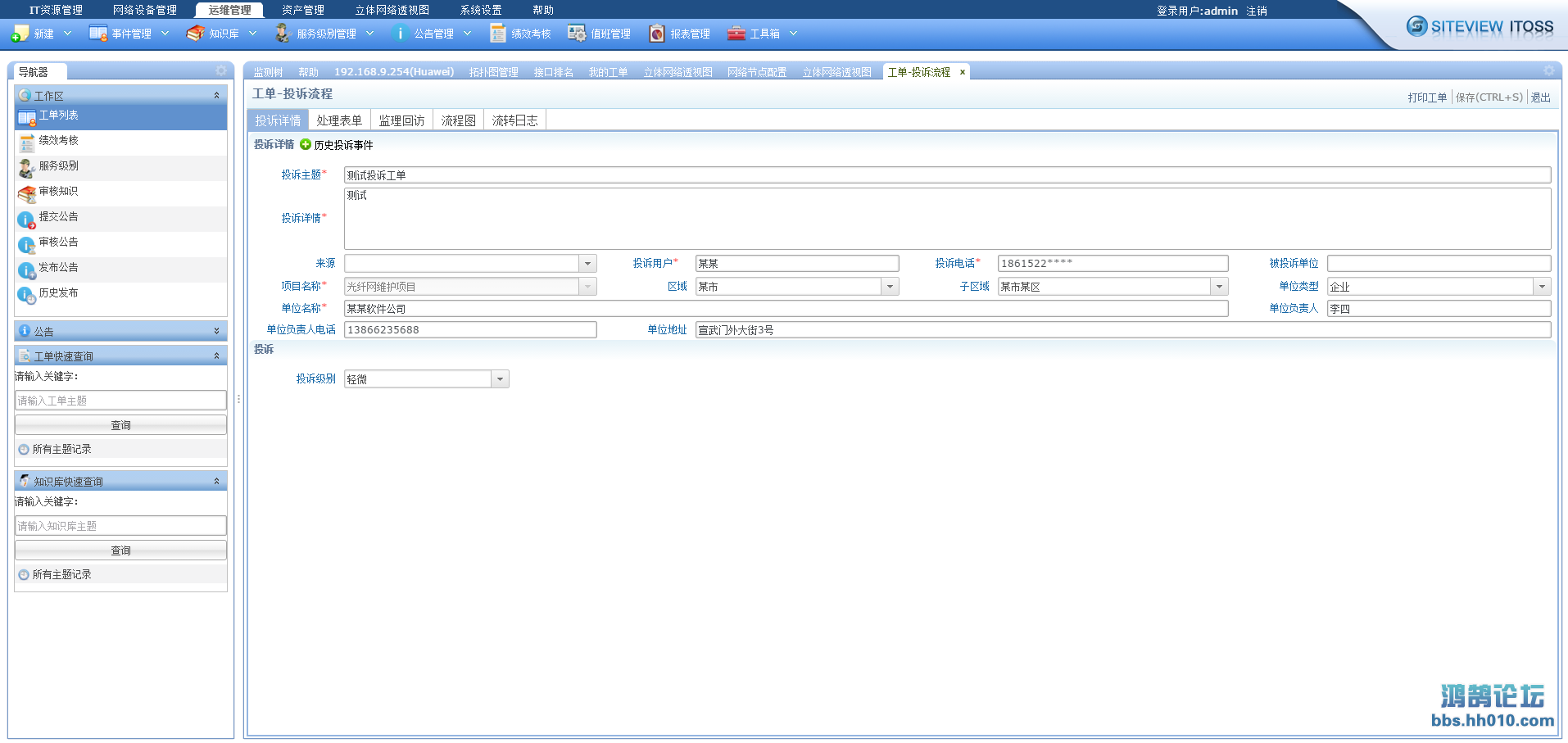Screen dimensions: 1568x743
Task: Open 值班管理 from the toolbar
Action: tap(600, 34)
